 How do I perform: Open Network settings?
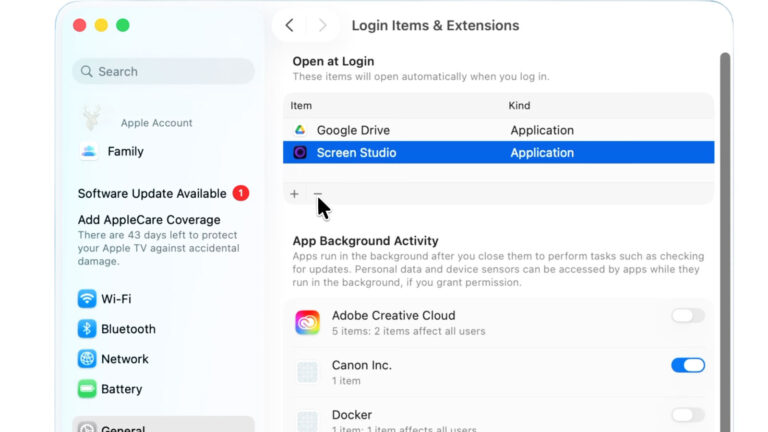click(x=124, y=359)
